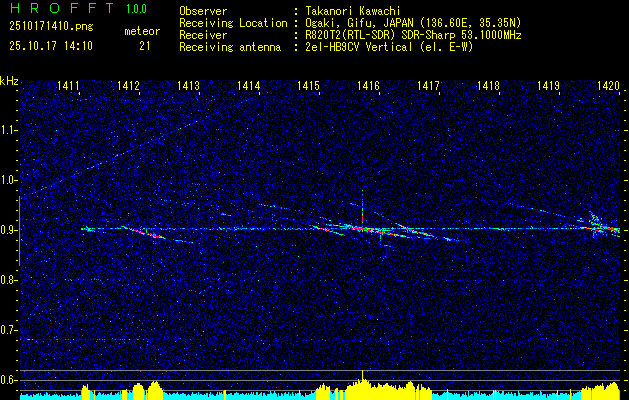Click the 1418 time axis label
Screen dimensions: 629x400
pyautogui.click(x=489, y=85)
